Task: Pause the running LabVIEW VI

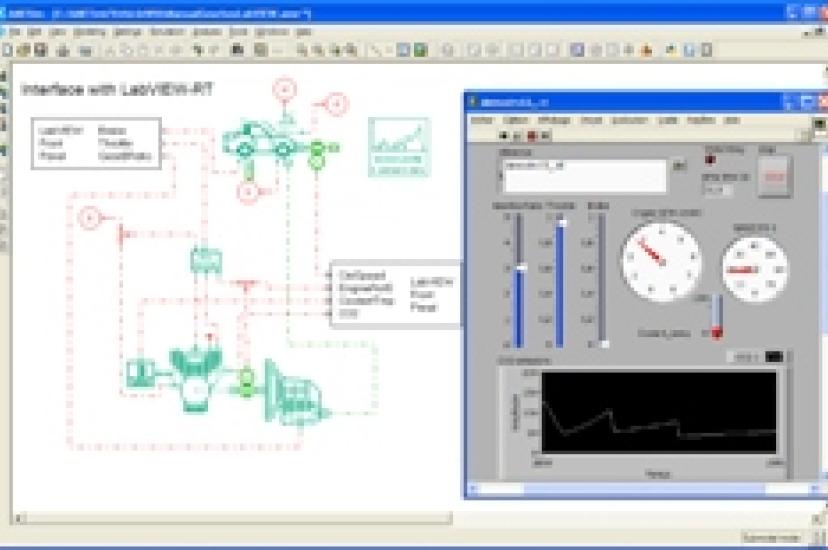Action: point(546,134)
